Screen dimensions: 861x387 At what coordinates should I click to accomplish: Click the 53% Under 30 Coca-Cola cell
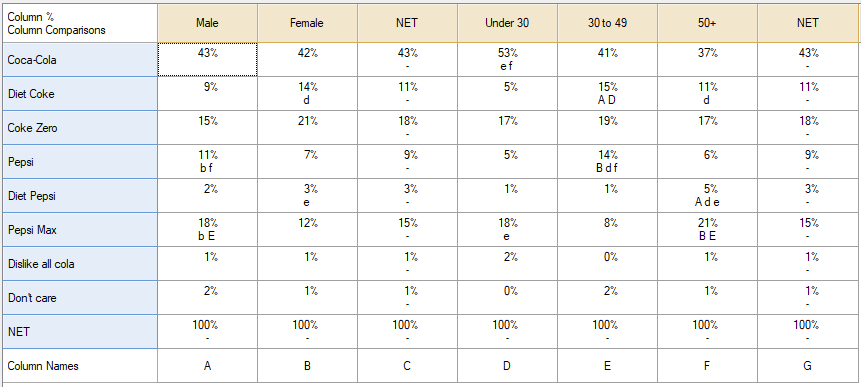tap(507, 60)
